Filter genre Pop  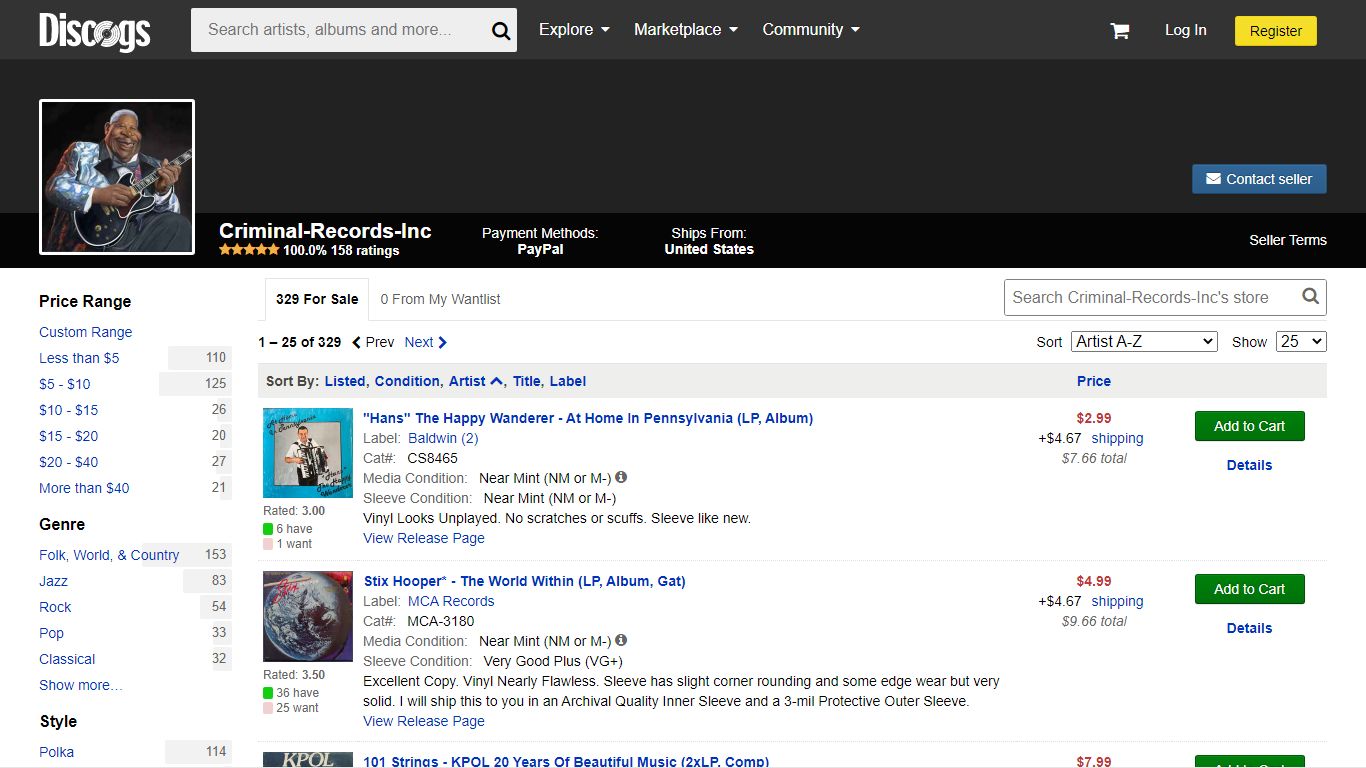tap(51, 633)
